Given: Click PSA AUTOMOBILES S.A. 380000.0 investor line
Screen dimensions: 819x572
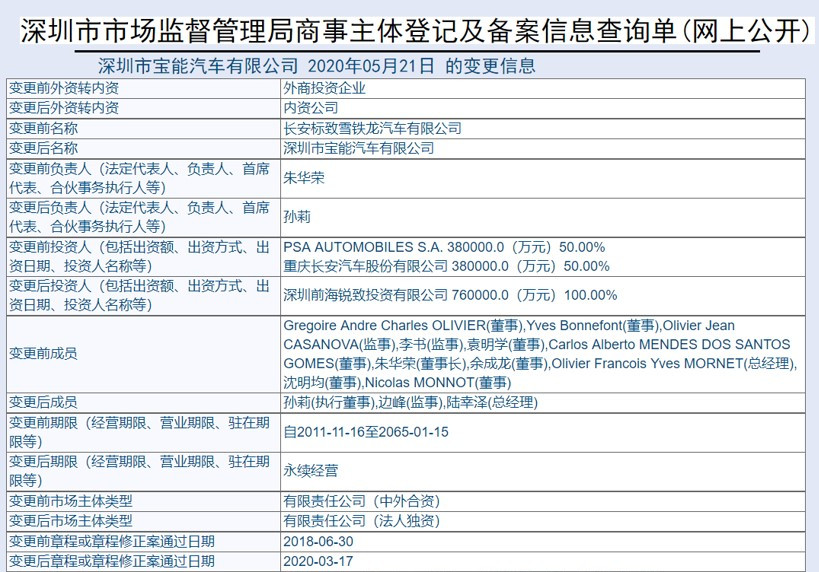Looking at the screenshot, I should (x=444, y=247).
